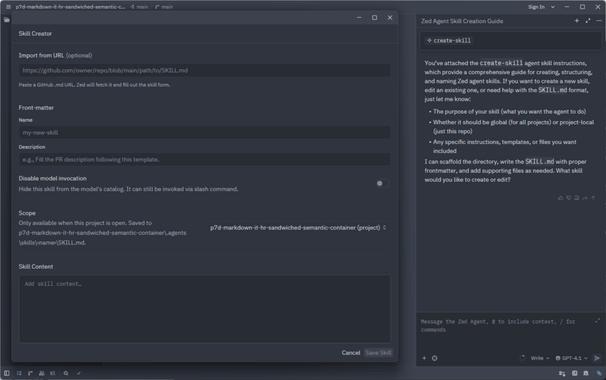The height and width of the screenshot is (380, 606).
Task: Open debugger panel icon in status bar
Action: pyautogui.click(x=586, y=373)
